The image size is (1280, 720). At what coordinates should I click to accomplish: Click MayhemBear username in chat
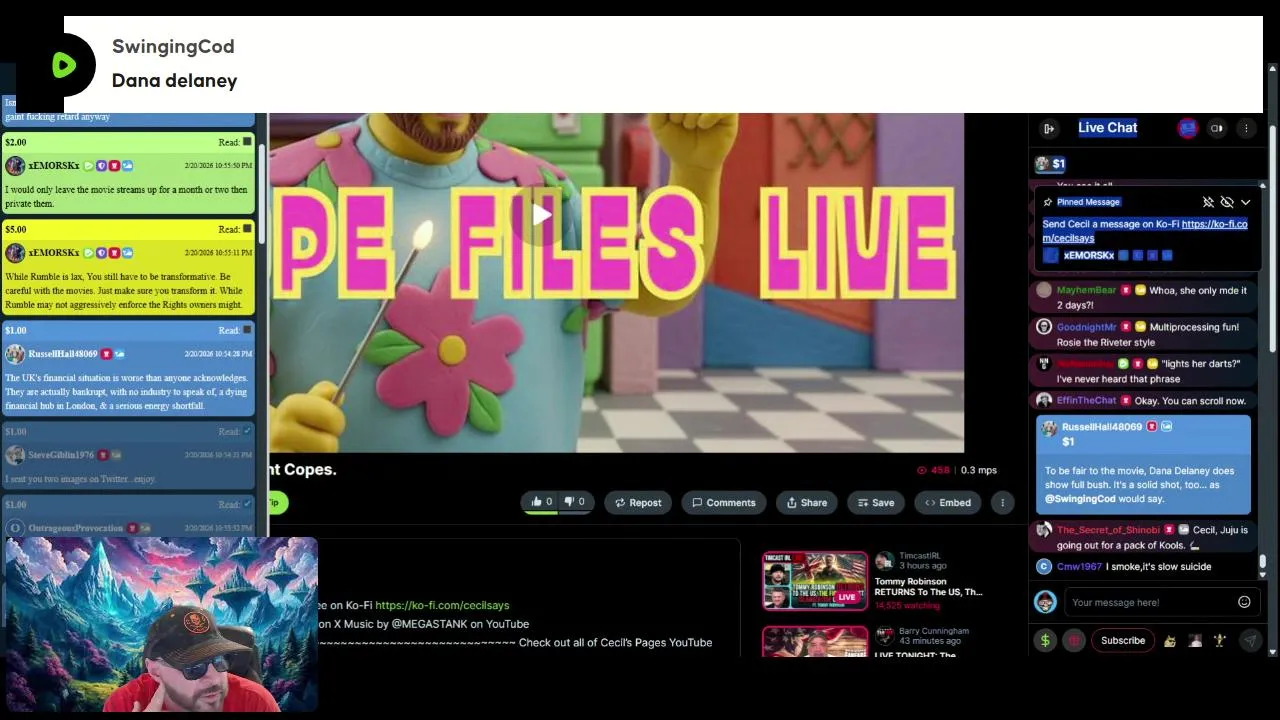(x=1086, y=290)
